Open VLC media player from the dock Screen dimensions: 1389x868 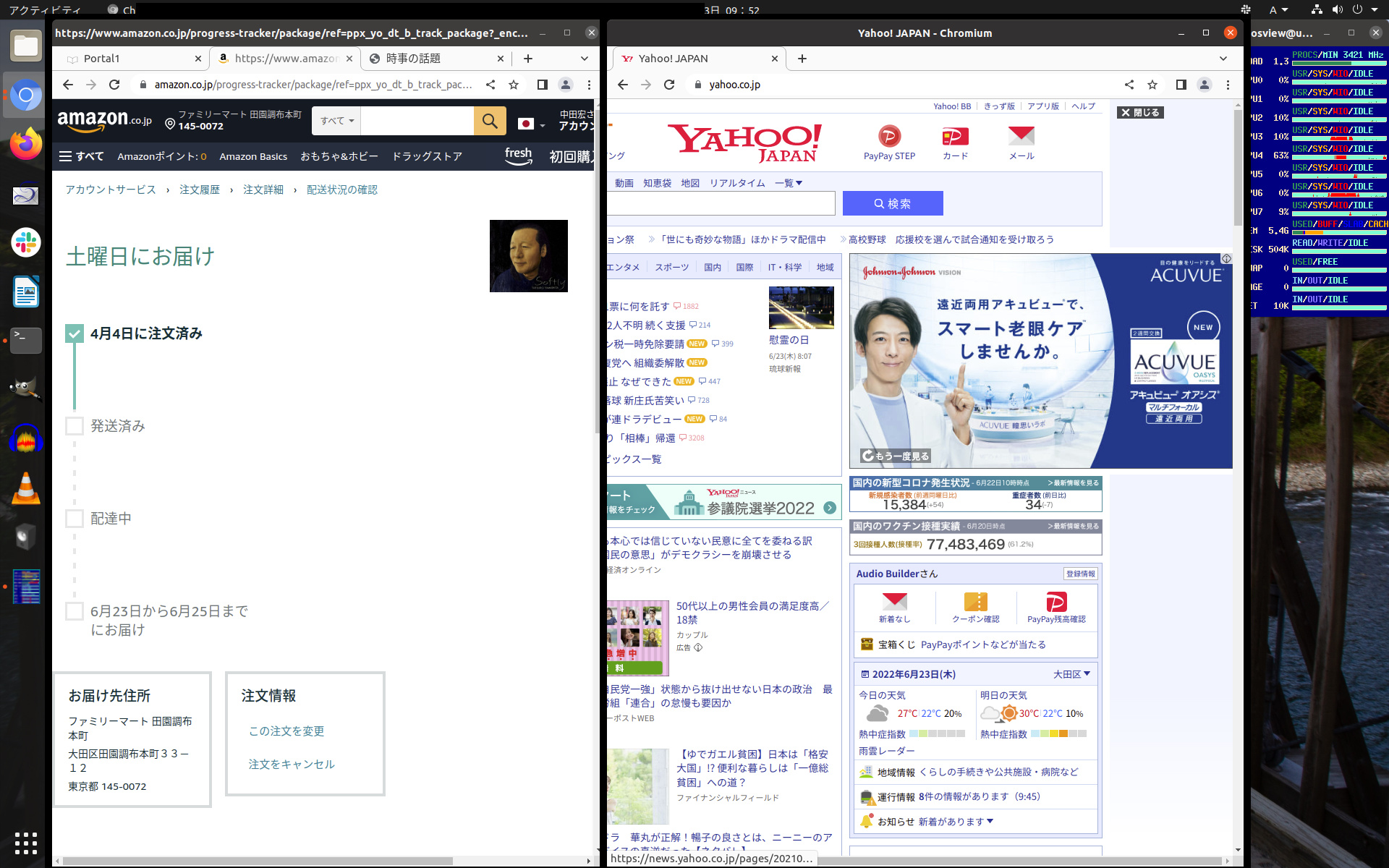click(x=26, y=488)
